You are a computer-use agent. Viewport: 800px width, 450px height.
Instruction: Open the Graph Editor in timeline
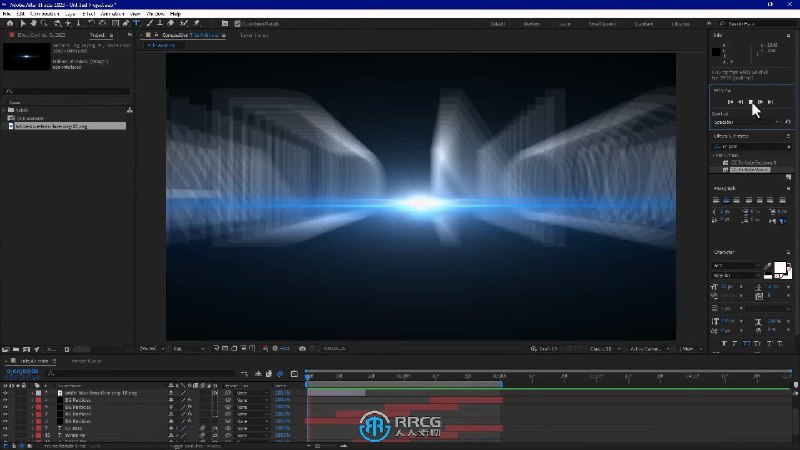point(294,374)
